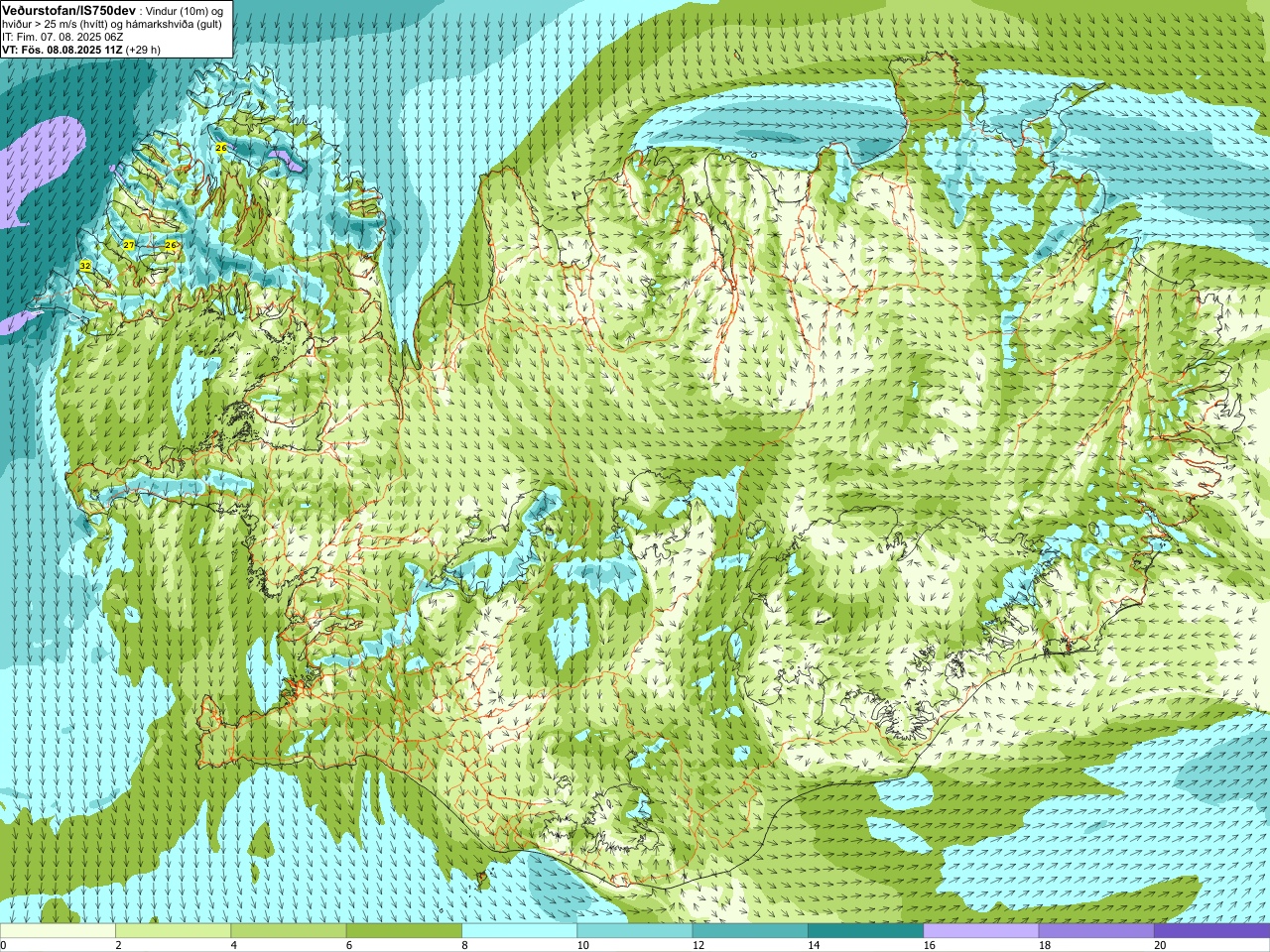Click the legend tick label "18"
The width and height of the screenshot is (1270, 952).
coord(1044,945)
